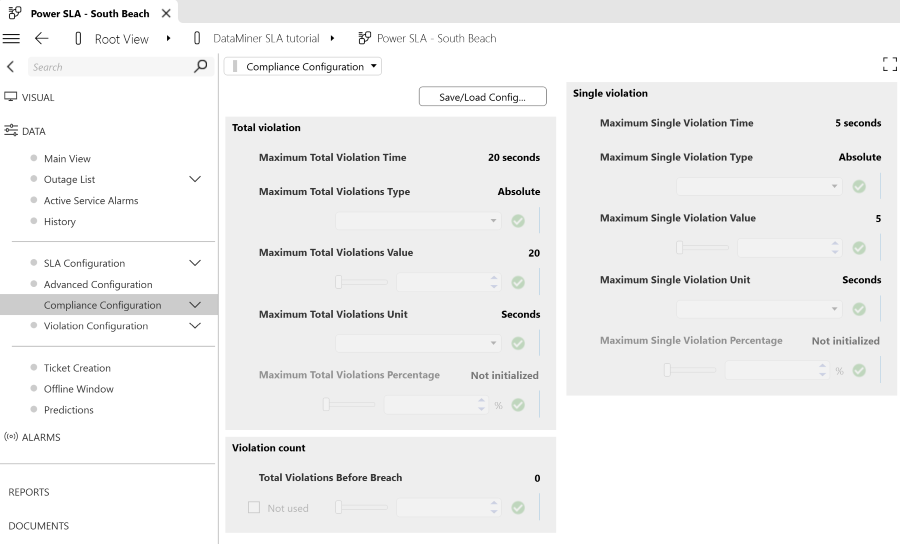Click the Maximum Single Violation Percentage slider
The image size is (900, 544).
pos(690,370)
